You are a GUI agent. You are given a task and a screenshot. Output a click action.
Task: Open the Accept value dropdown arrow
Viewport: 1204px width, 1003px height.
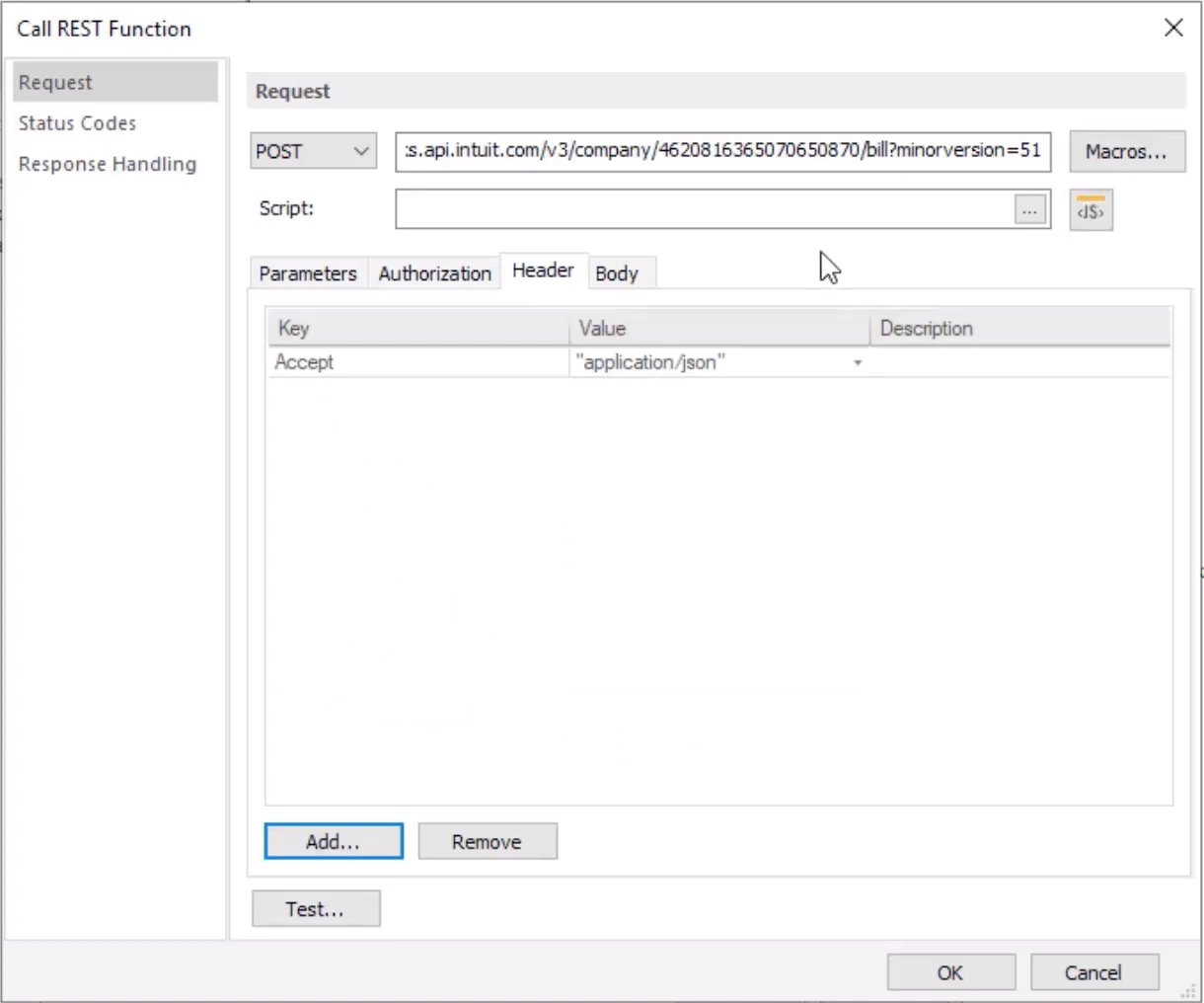coord(857,362)
